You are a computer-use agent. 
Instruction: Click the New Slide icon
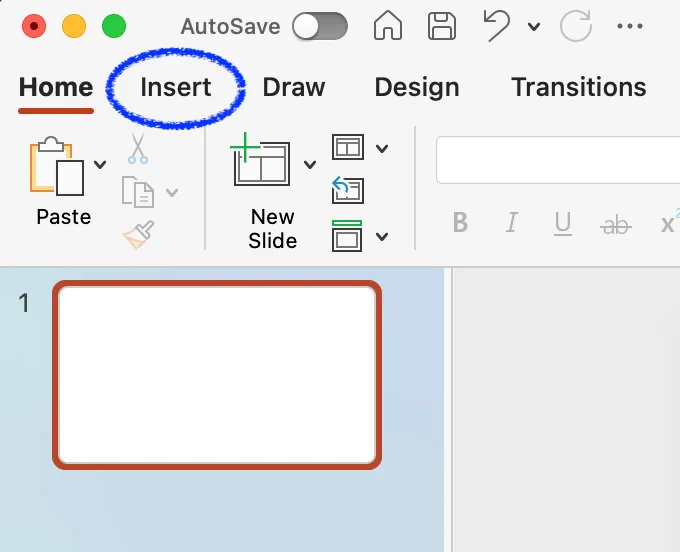260,159
